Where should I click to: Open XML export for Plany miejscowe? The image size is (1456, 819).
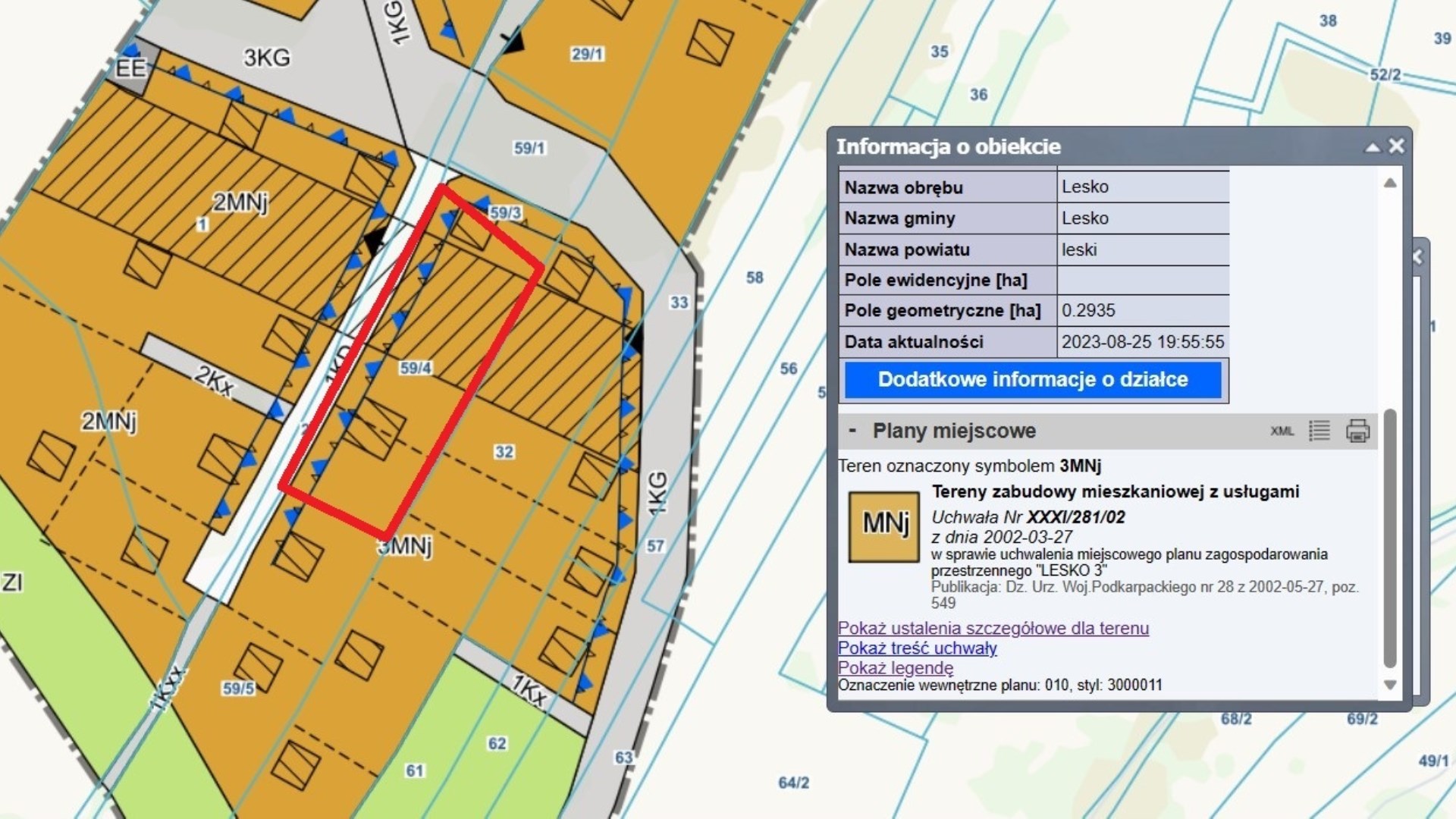coord(1282,431)
